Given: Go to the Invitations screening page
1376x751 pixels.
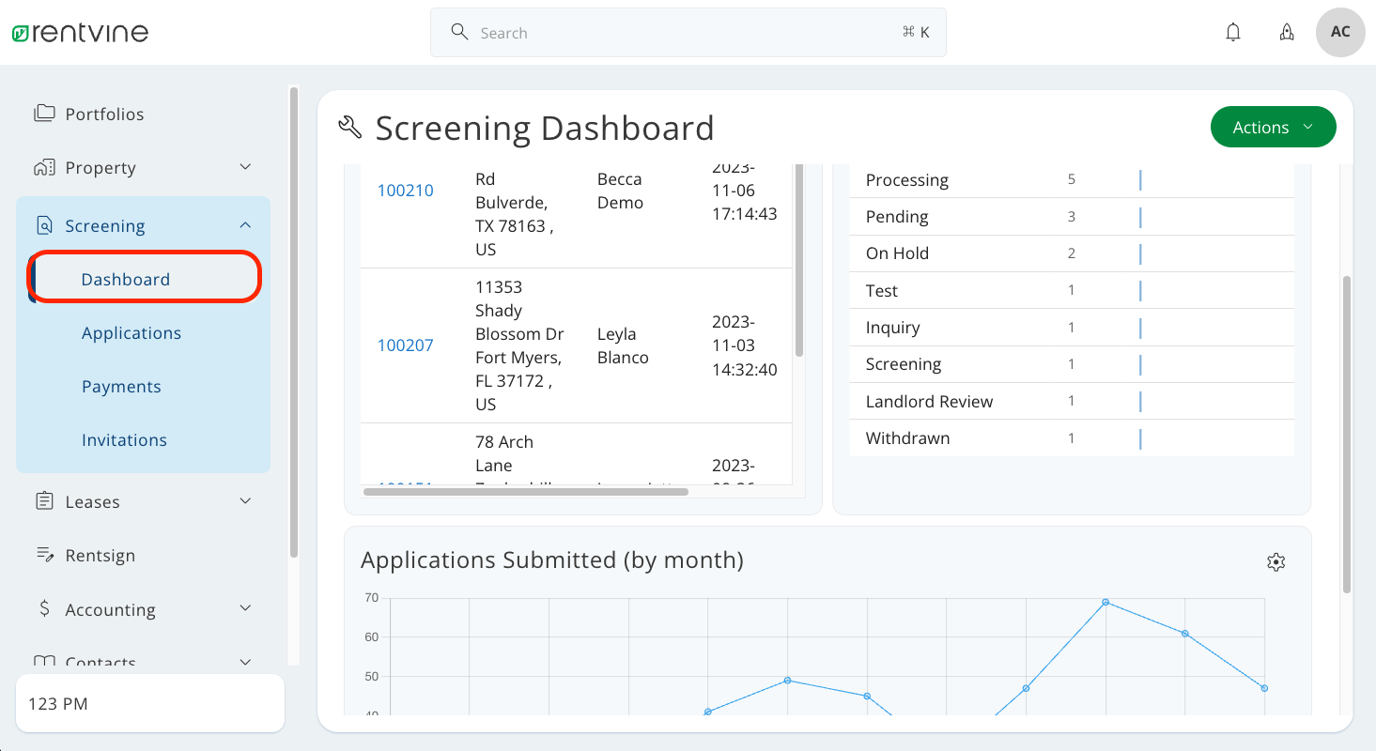Looking at the screenshot, I should (x=124, y=439).
